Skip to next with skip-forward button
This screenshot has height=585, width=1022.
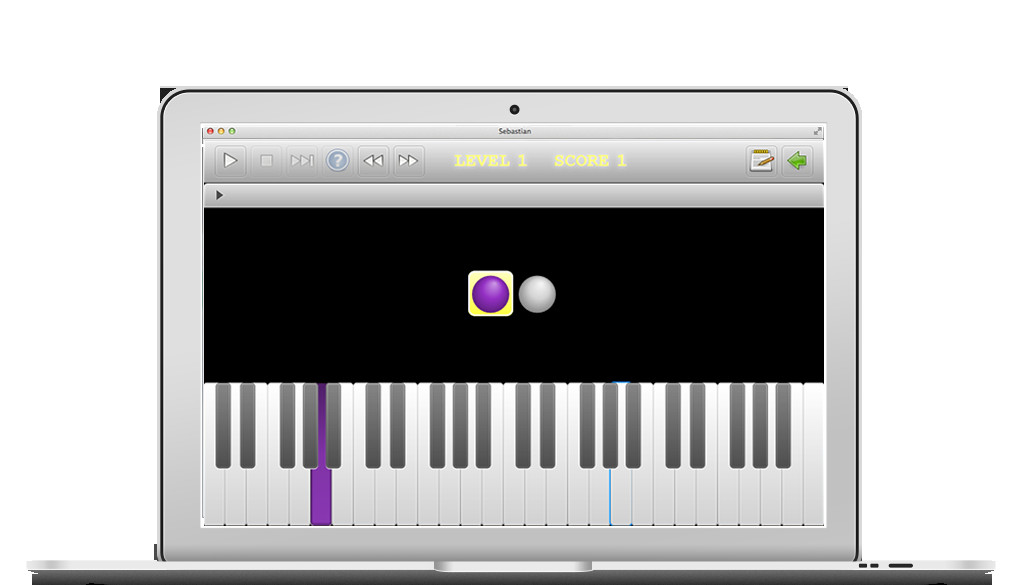302,160
